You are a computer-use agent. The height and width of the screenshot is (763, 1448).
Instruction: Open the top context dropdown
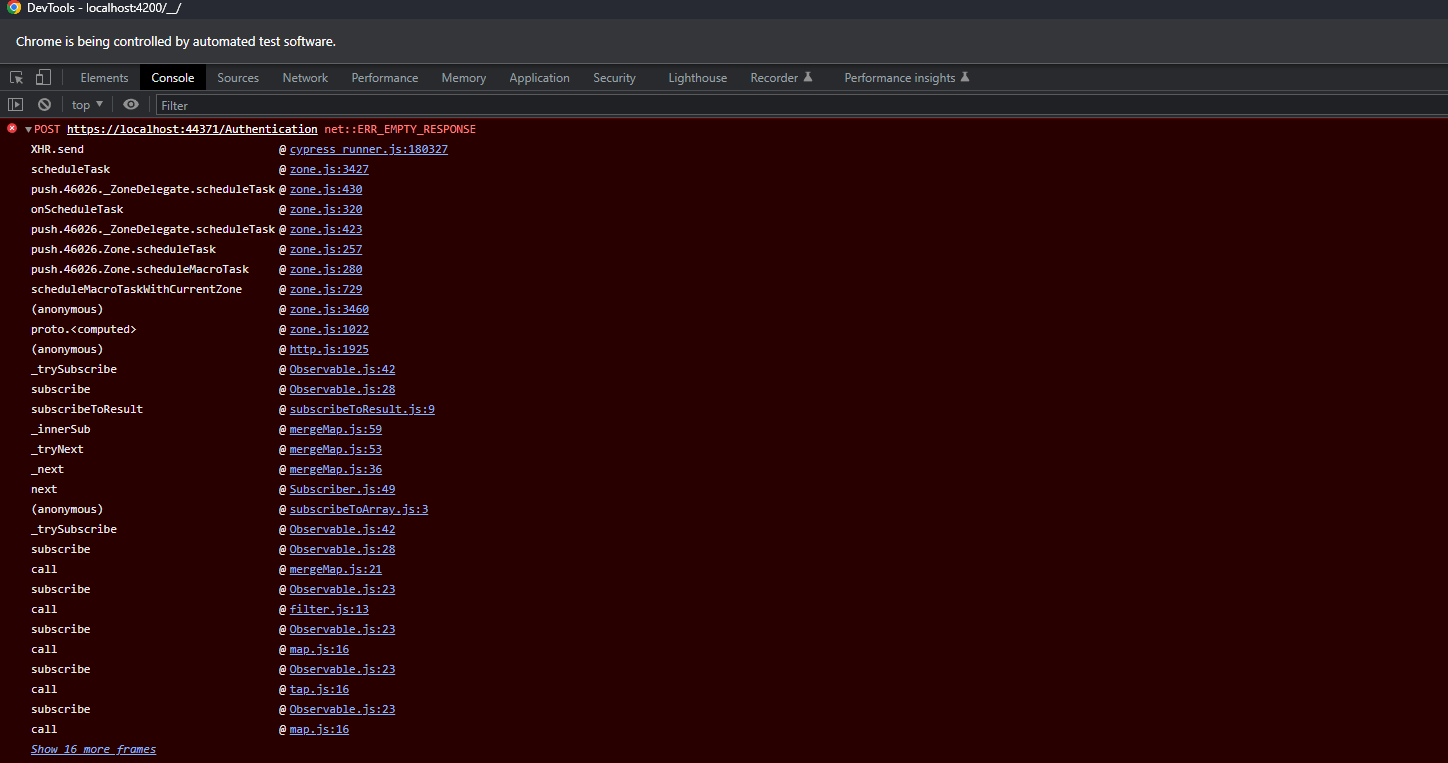tap(87, 105)
